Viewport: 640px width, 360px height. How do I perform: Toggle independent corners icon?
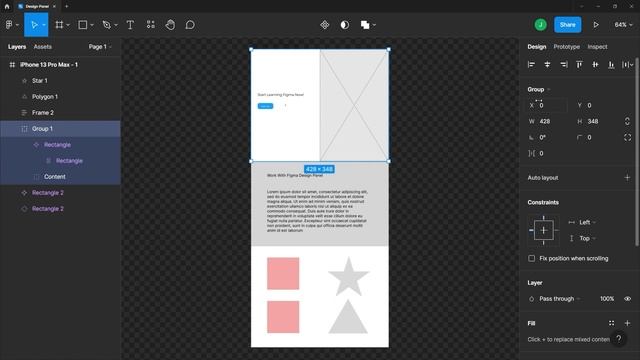coord(627,138)
